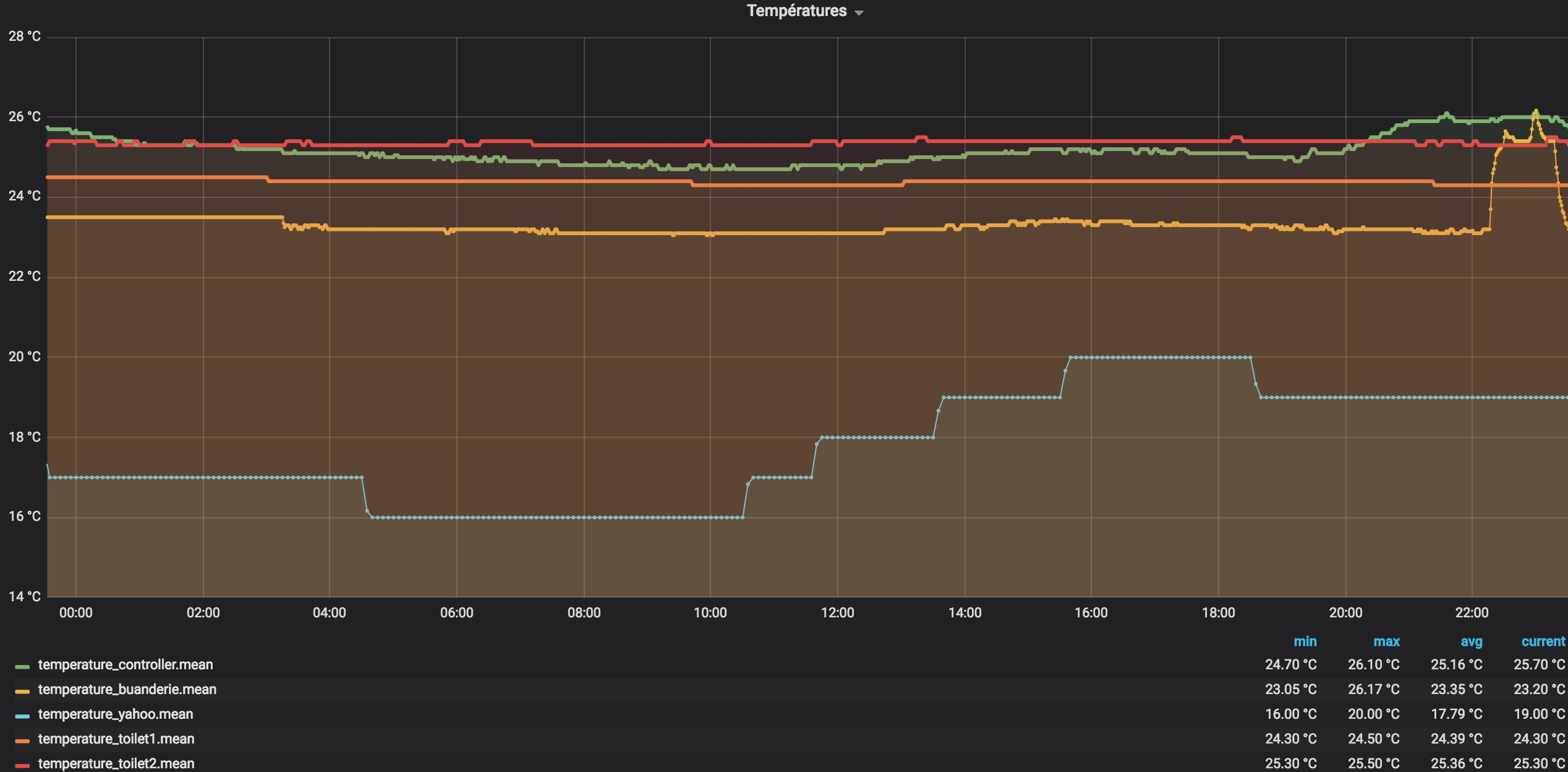Viewport: 1568px width, 772px height.
Task: Click the 18:00 time axis label
Action: (1218, 613)
